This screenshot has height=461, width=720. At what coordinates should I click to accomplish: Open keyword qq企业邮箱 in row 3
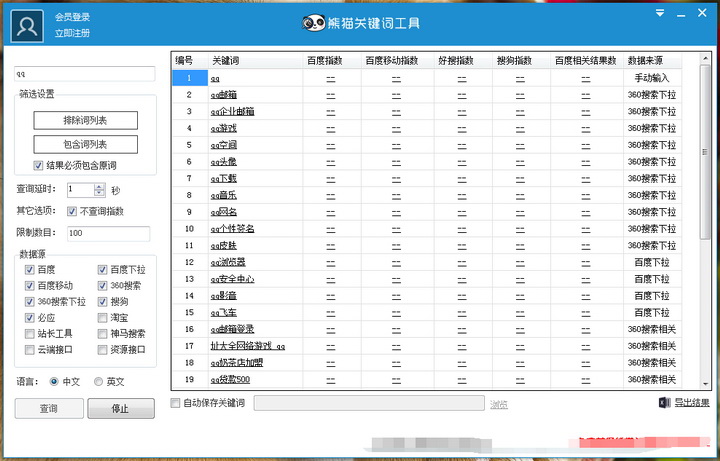tap(232, 112)
